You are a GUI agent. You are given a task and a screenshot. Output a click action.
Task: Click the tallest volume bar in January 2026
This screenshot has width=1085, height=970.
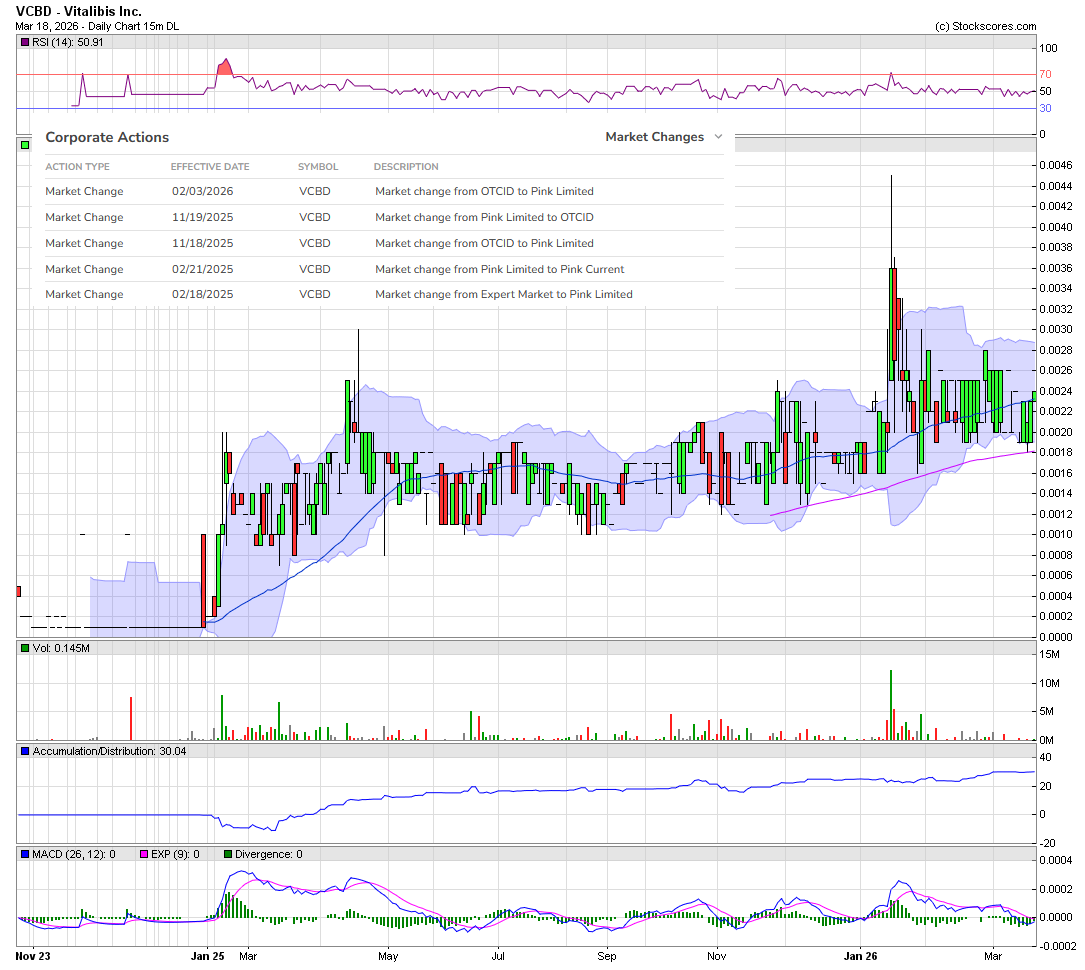click(x=891, y=705)
